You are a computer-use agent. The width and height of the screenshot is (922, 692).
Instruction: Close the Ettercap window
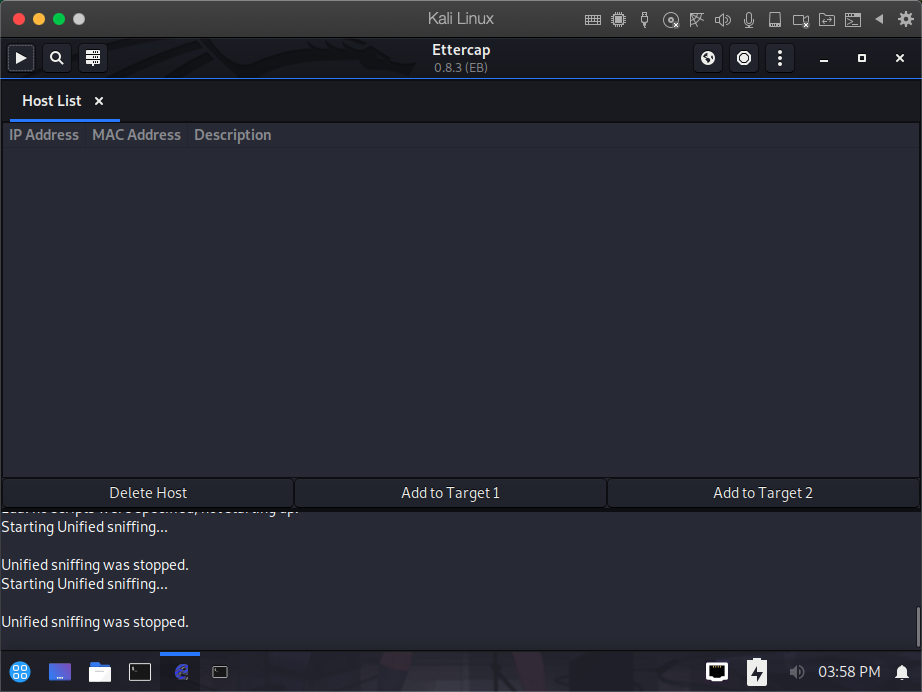[x=900, y=58]
